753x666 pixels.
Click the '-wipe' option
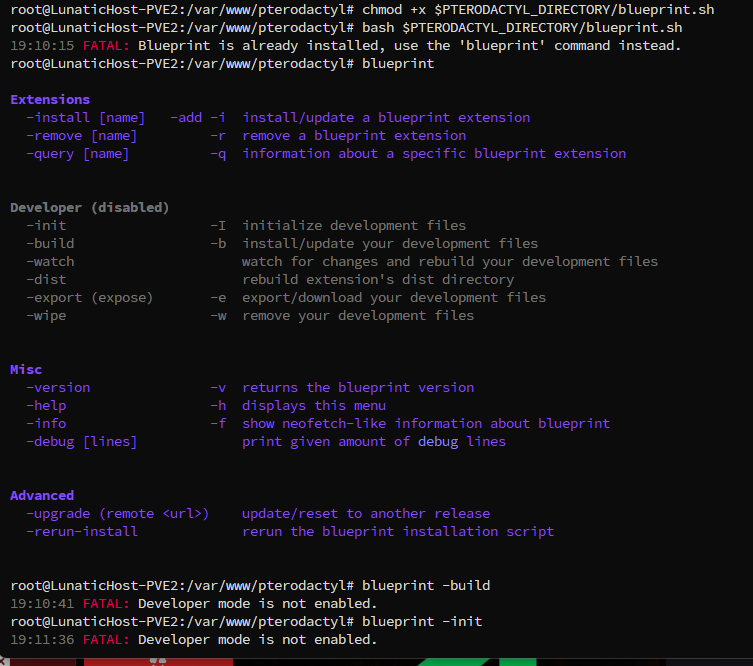click(x=46, y=316)
